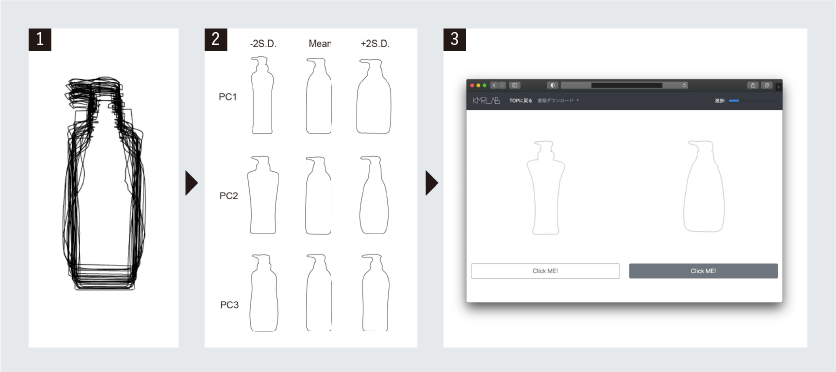Open the privacy report shield icon

(553, 85)
